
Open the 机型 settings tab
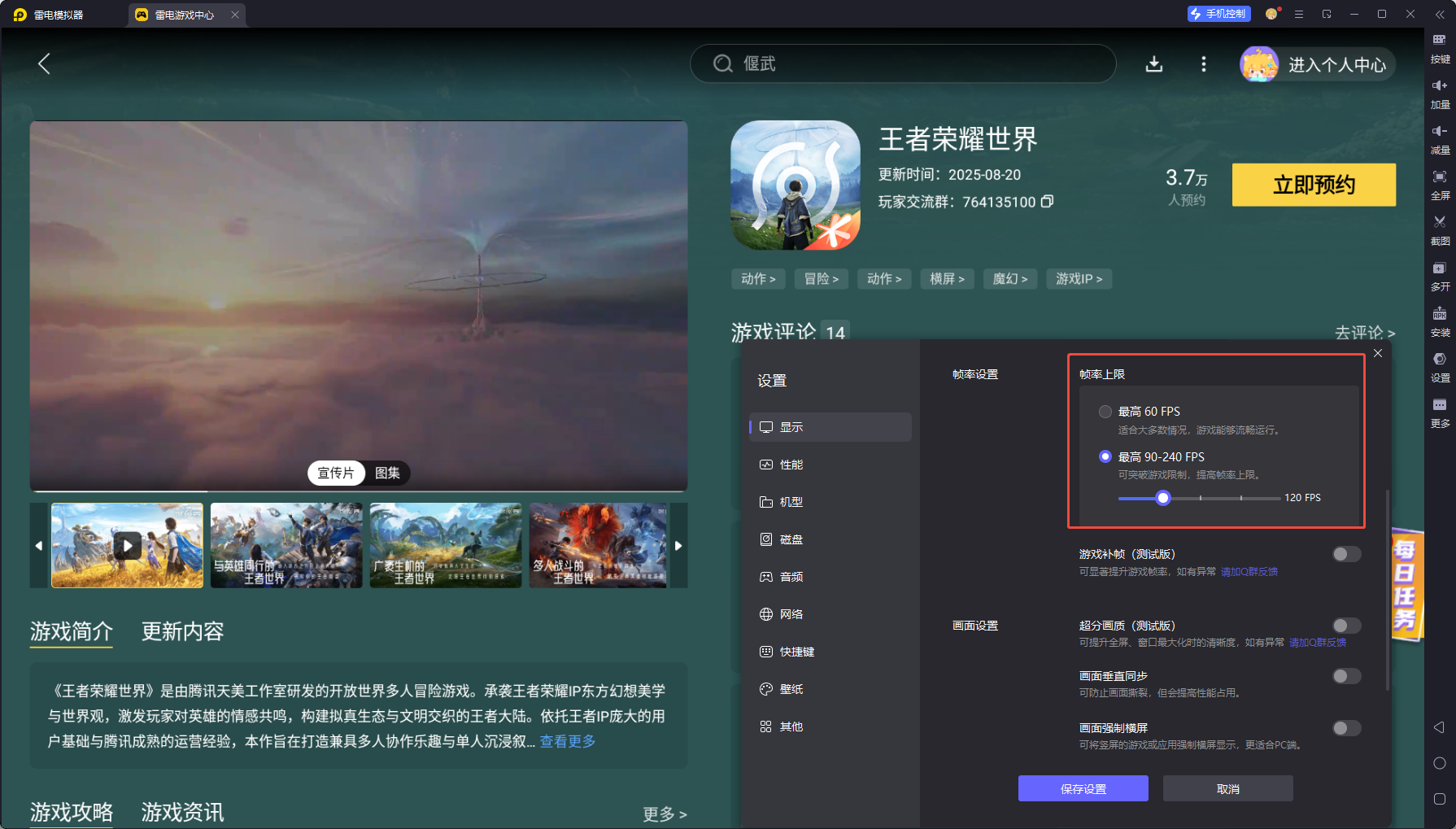point(830,502)
